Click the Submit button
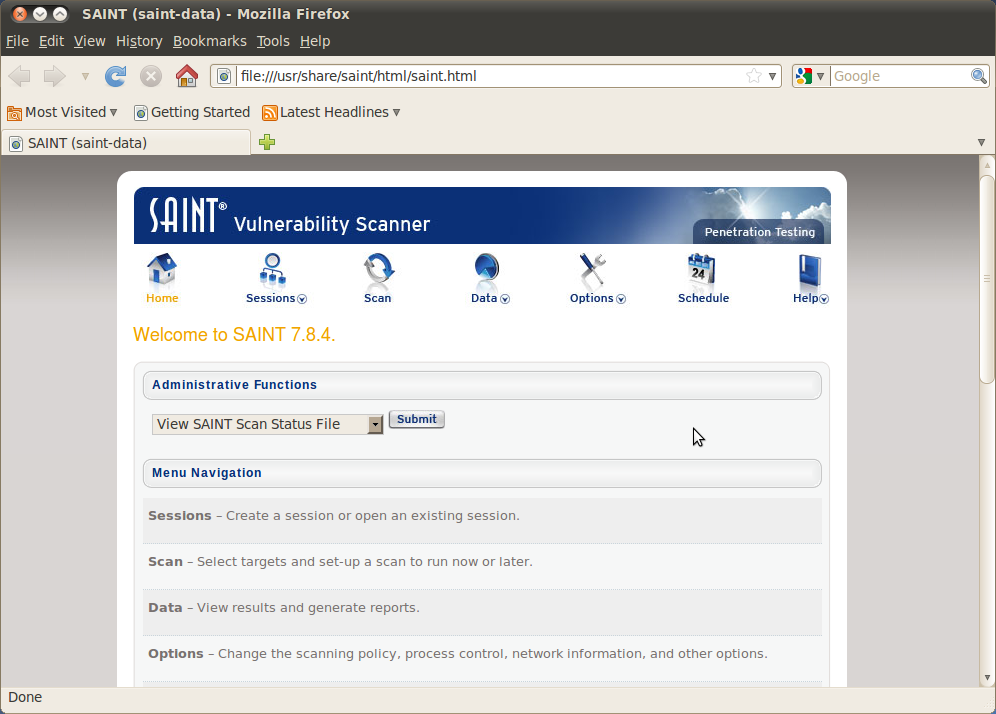The image size is (996, 714). [417, 419]
